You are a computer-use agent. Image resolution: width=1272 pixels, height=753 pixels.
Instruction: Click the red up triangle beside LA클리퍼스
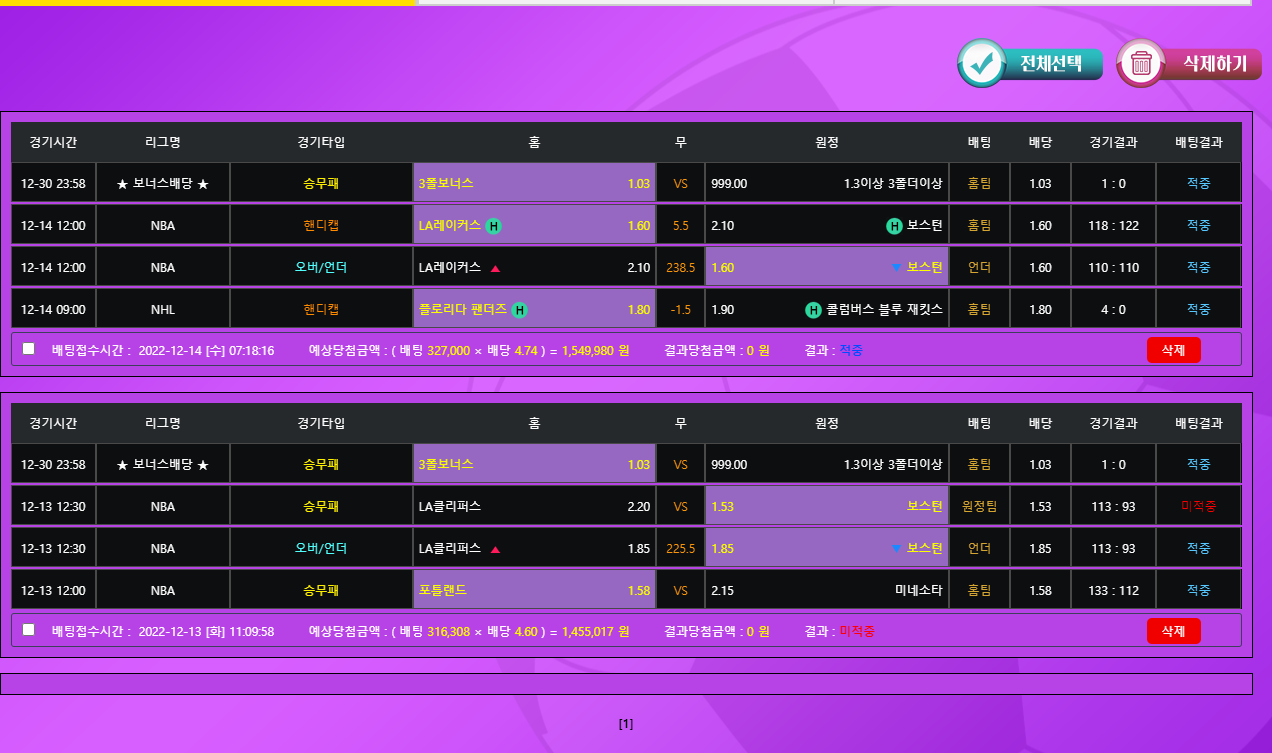[495, 549]
